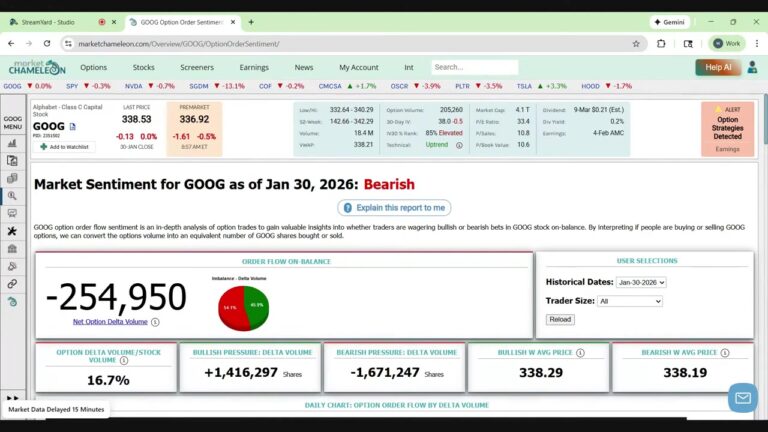Screen dimensions: 768x432
Task: Click info icon next to Uptrend technical
Action: tap(459, 145)
